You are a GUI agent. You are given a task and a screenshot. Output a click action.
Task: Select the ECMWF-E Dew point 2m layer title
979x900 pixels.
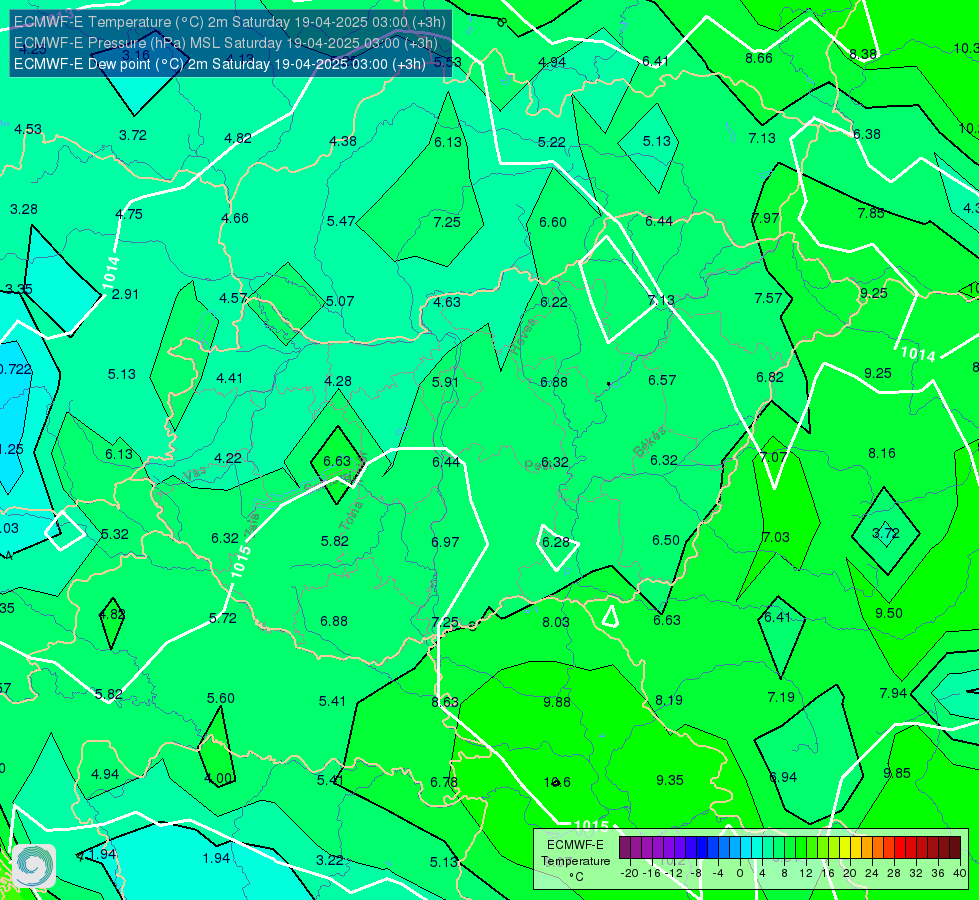pyautogui.click(x=220, y=64)
